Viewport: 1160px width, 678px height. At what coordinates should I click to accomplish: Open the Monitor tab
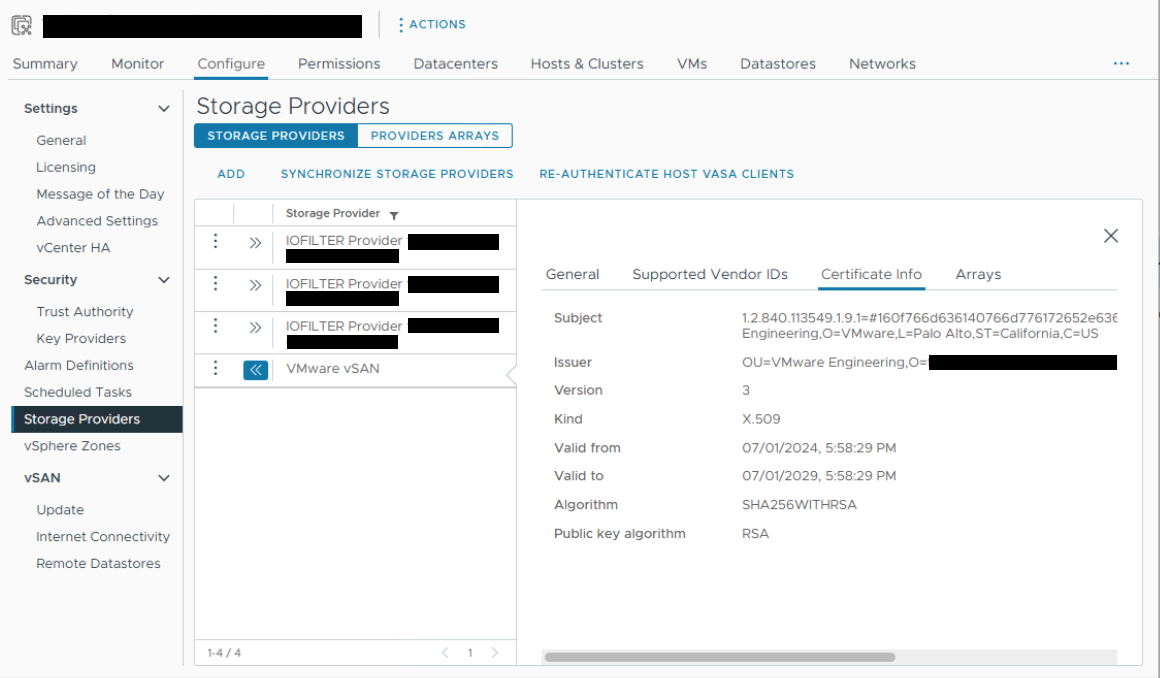pyautogui.click(x=137, y=63)
